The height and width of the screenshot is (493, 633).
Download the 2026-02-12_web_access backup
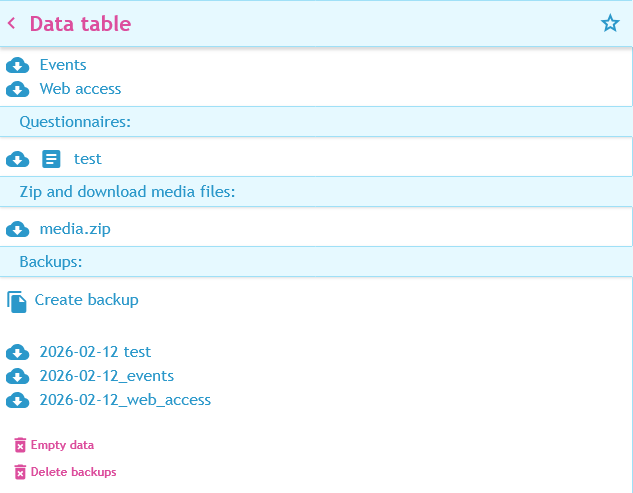125,400
